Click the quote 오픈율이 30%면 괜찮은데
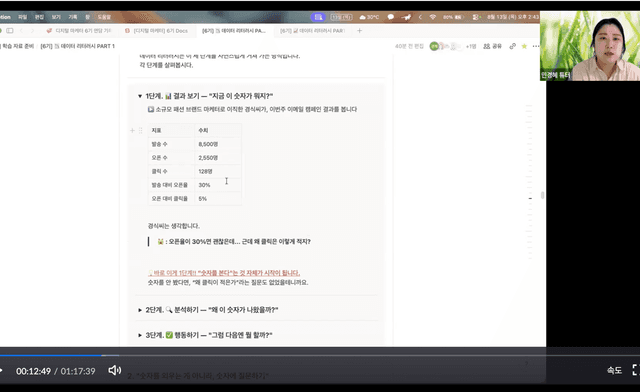Image resolution: width=640 pixels, height=392 pixels. [234, 242]
